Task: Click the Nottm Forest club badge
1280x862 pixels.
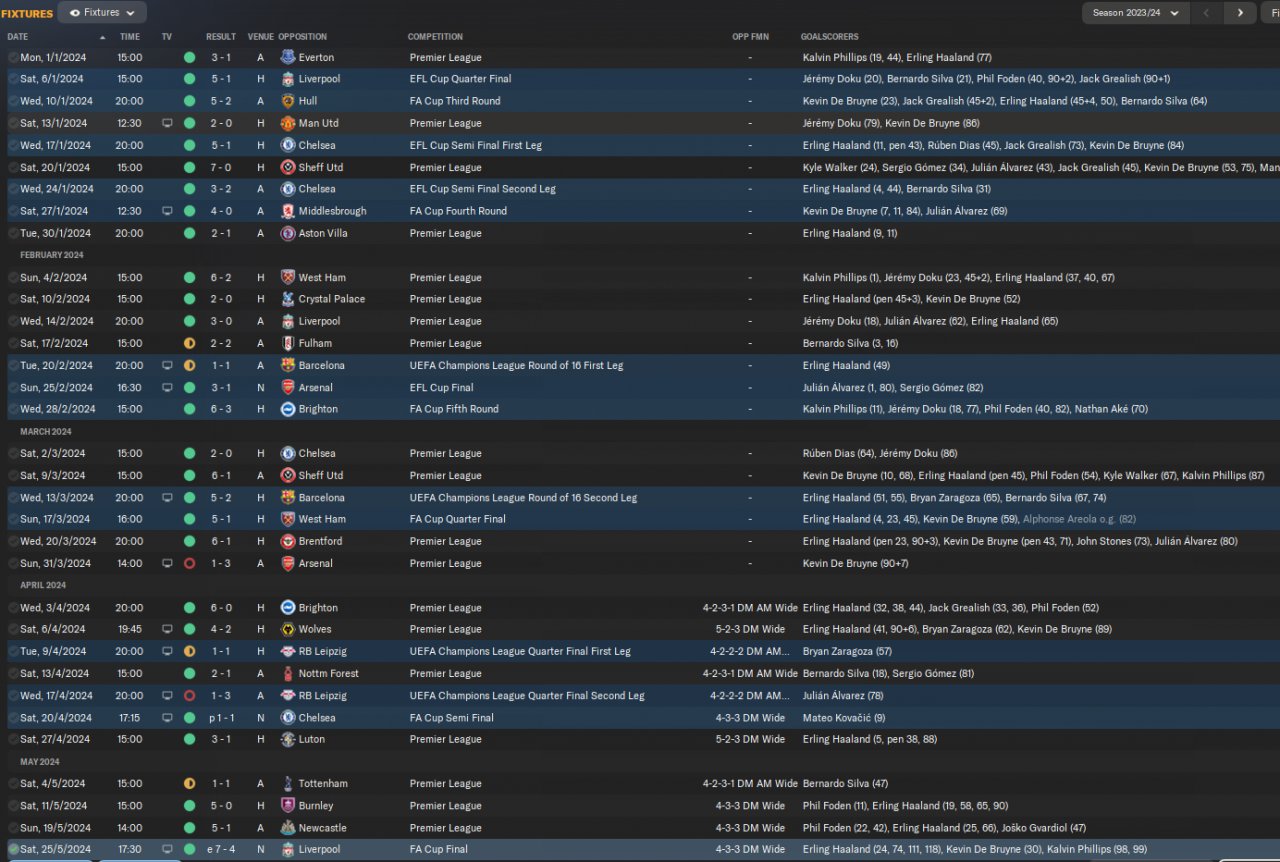Action: pos(288,673)
